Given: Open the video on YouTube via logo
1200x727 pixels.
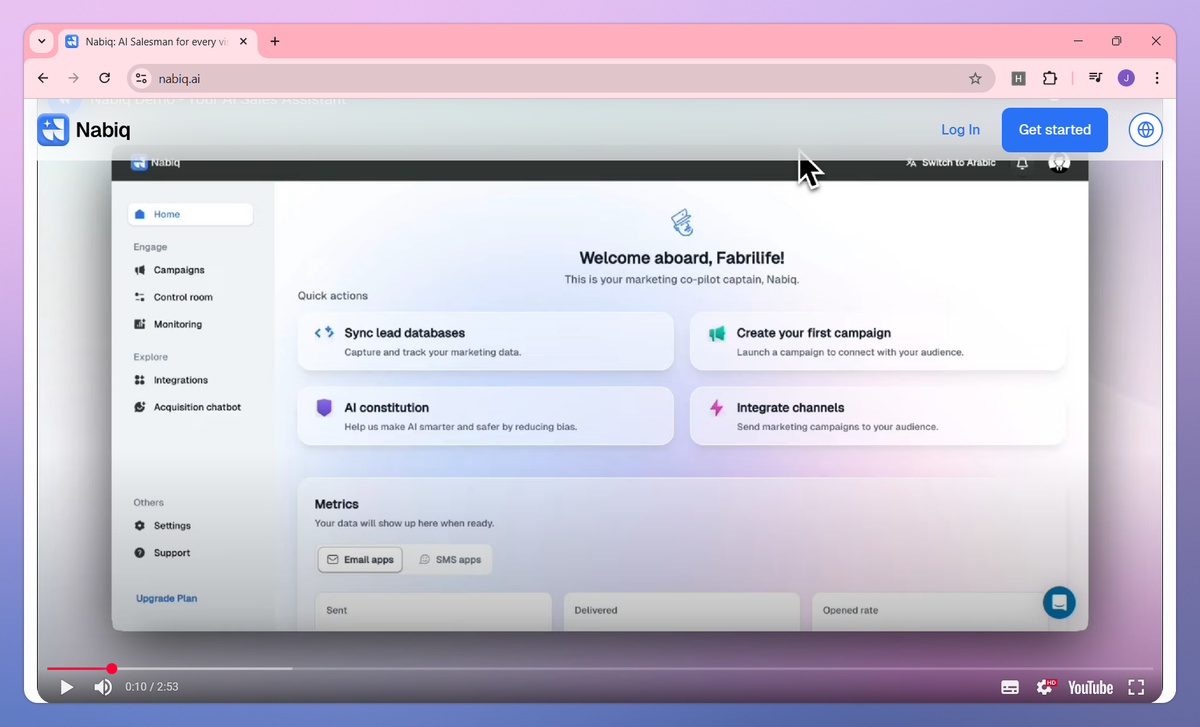Looking at the screenshot, I should click(1090, 687).
